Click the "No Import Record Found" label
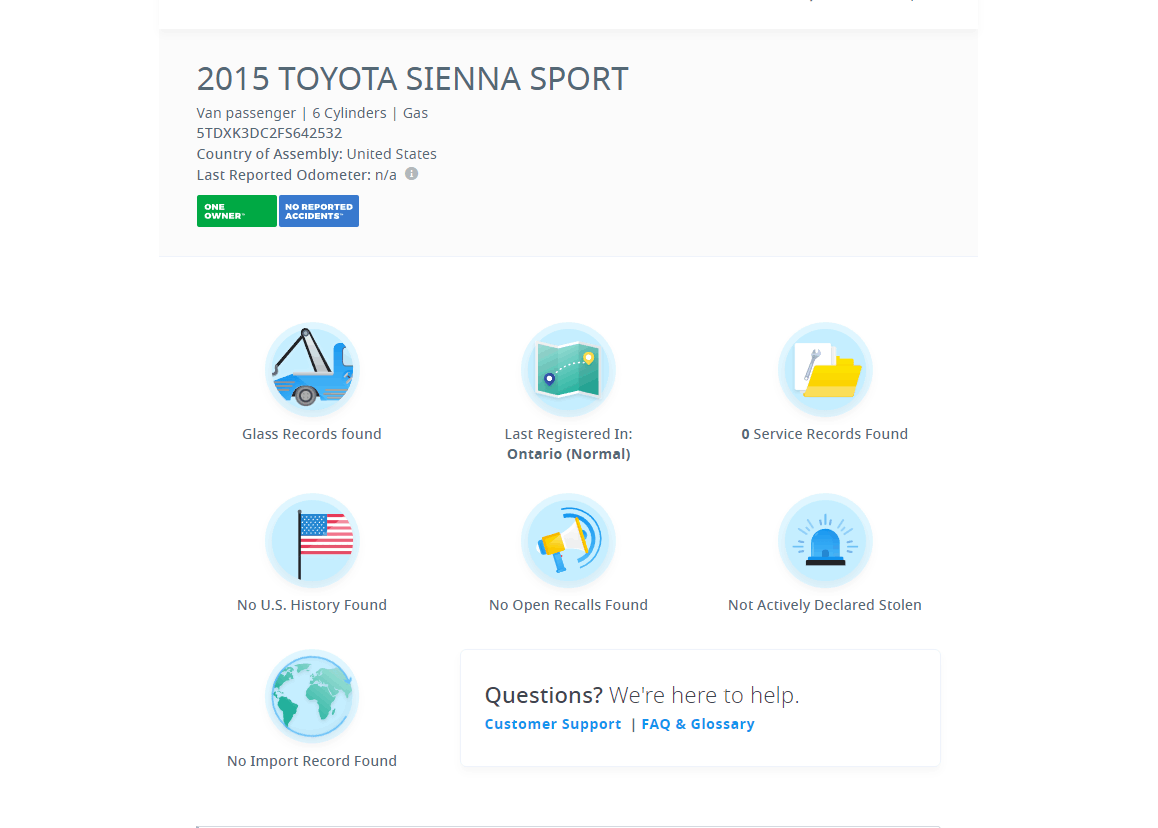Screen dimensions: 1158x828 [x=312, y=761]
